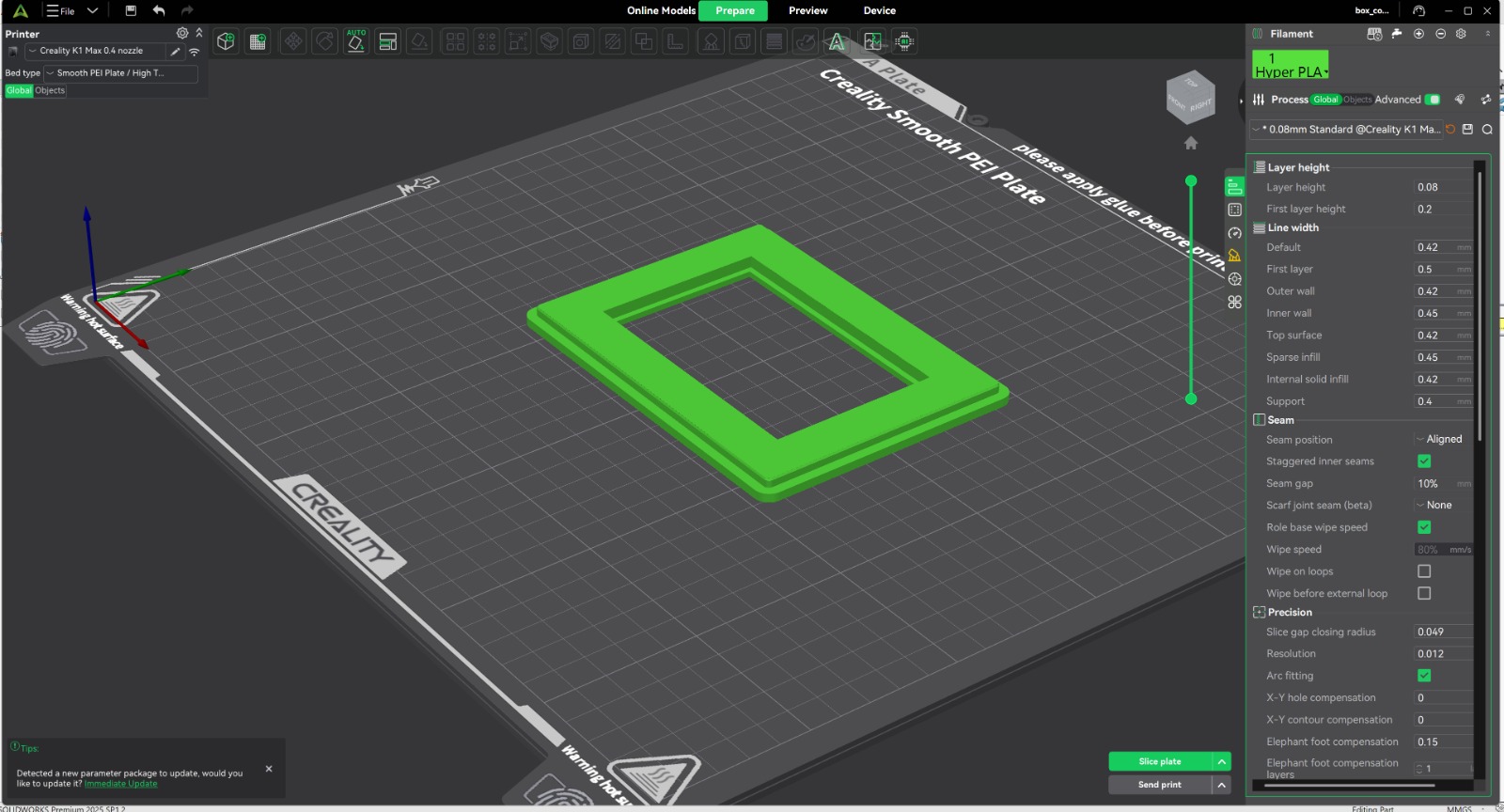Select the Support painting tool icon
The width and height of the screenshot is (1504, 812).
[x=711, y=41]
